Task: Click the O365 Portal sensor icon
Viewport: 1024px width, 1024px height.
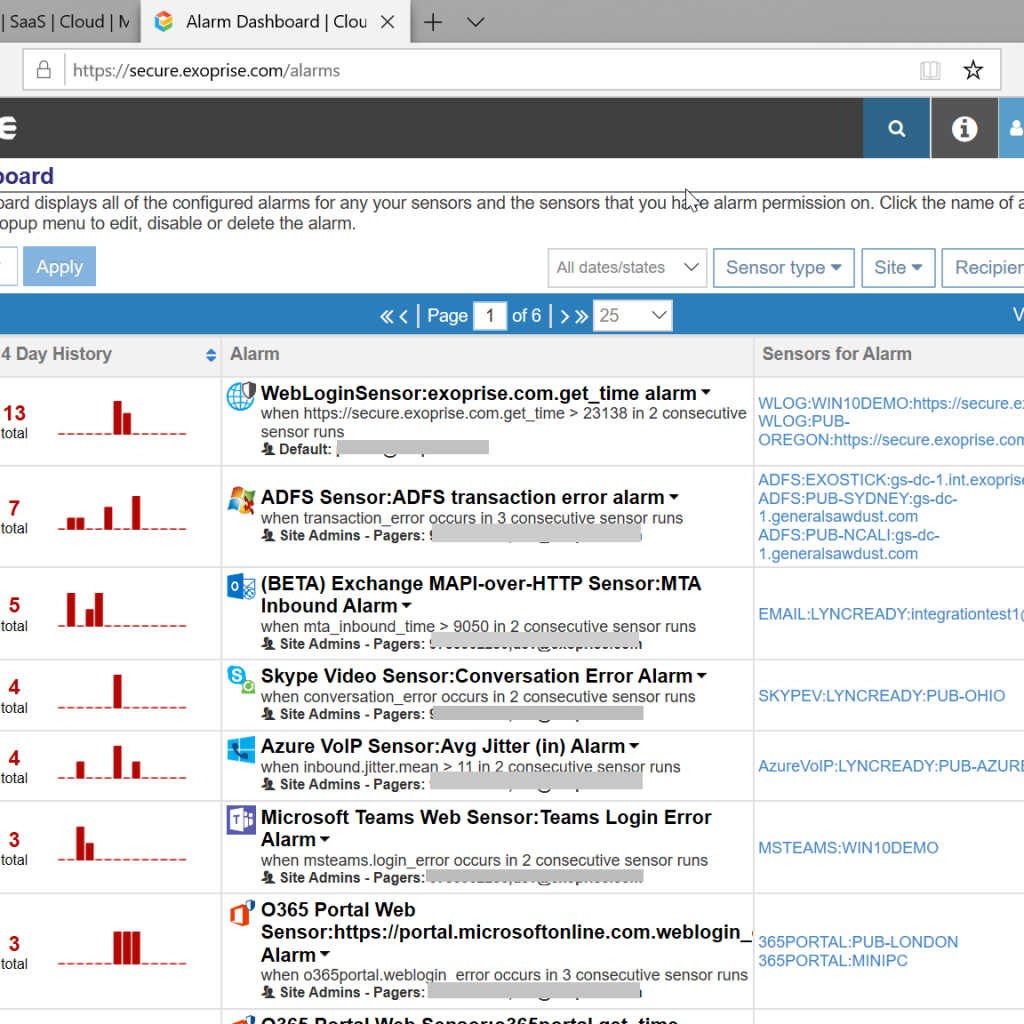Action: 241,913
